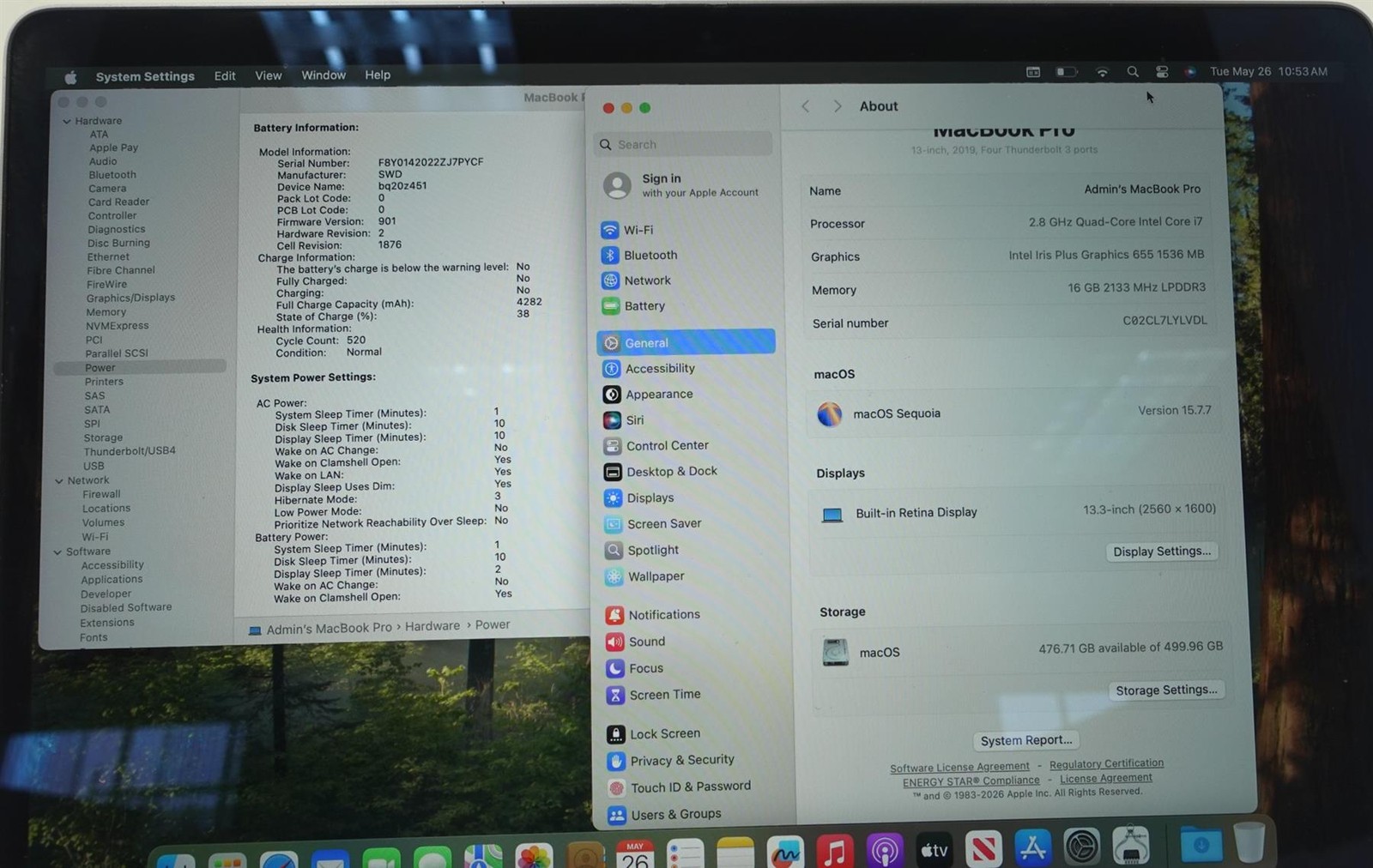
Task: Select Firewall under Network in System Information
Action: (101, 494)
